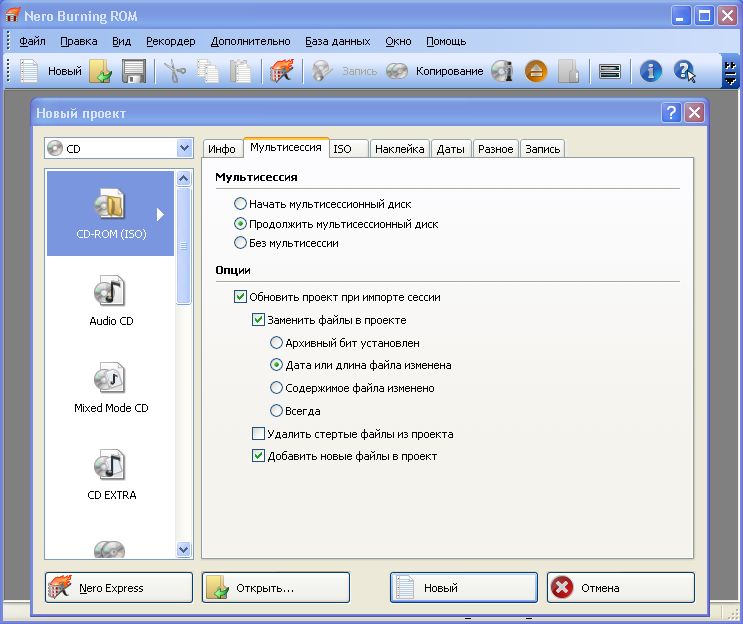
Task: Toggle Добавить новые файлы в проект checkbox
Action: (258, 456)
